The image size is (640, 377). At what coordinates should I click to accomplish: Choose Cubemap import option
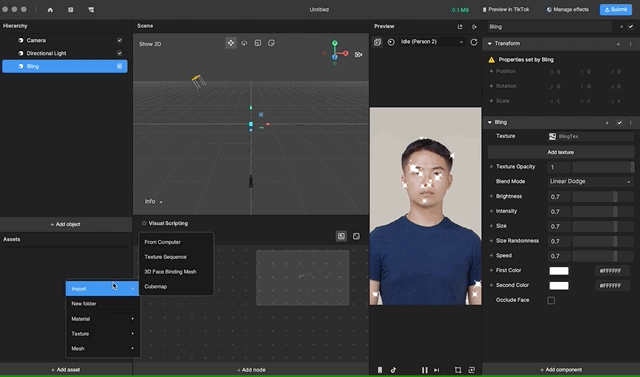coord(176,287)
